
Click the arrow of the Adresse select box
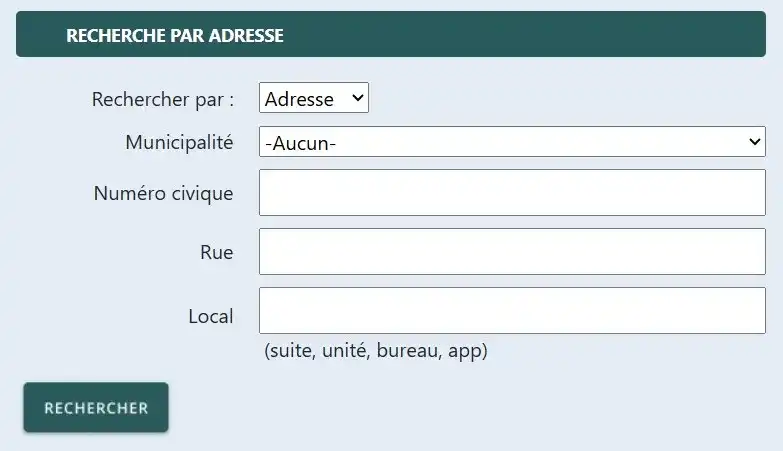pos(357,99)
